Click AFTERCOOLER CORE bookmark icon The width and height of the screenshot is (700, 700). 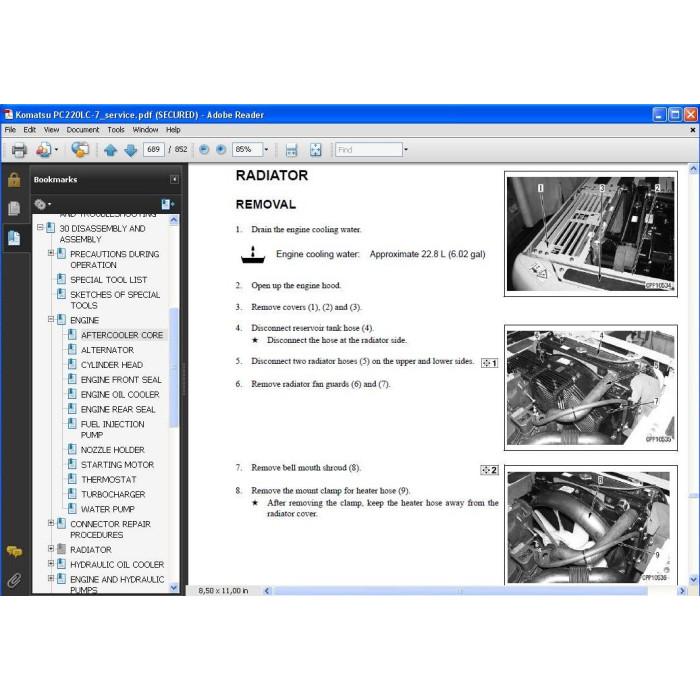tap(72, 334)
